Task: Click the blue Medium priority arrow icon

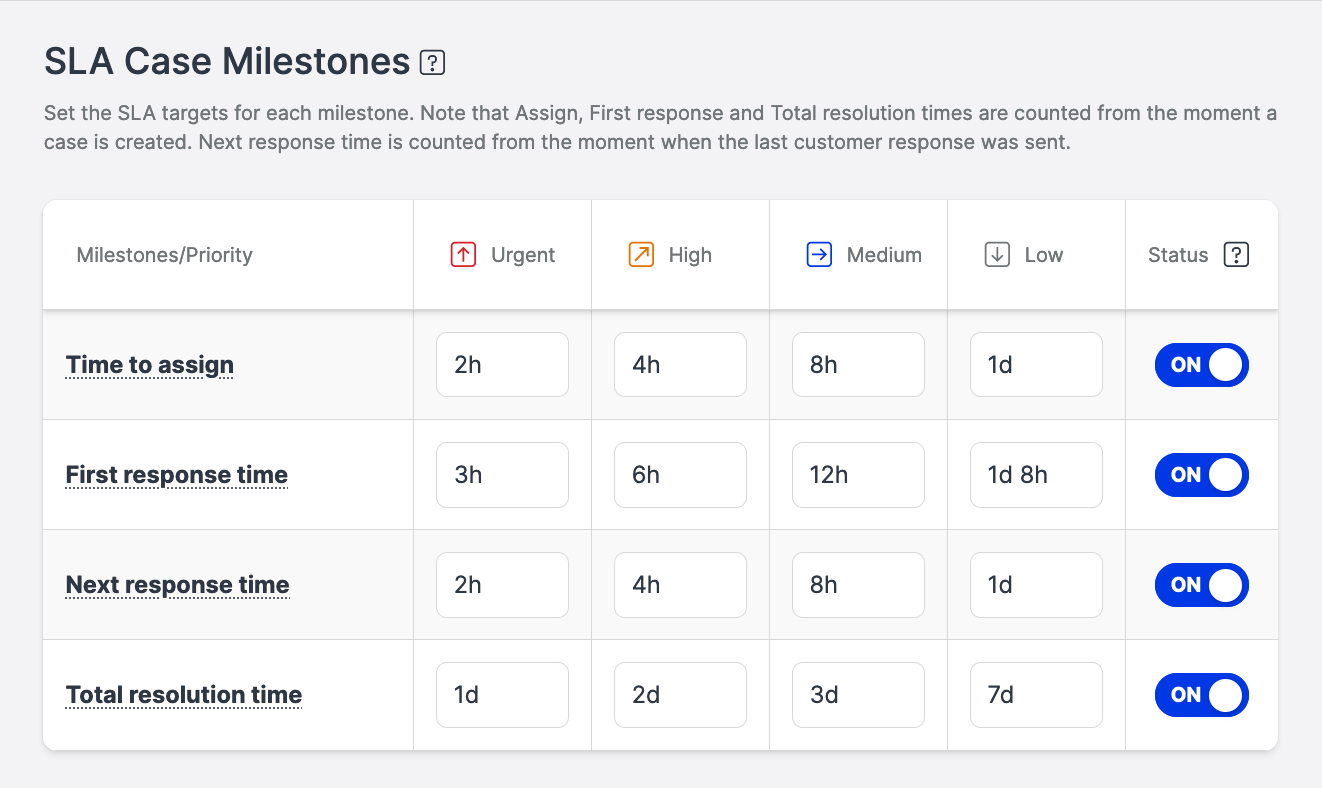Action: click(819, 255)
